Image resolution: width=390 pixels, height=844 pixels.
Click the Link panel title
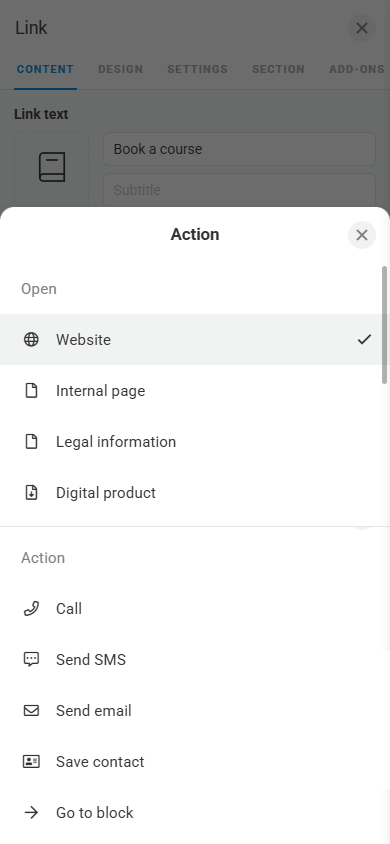pos(31,27)
